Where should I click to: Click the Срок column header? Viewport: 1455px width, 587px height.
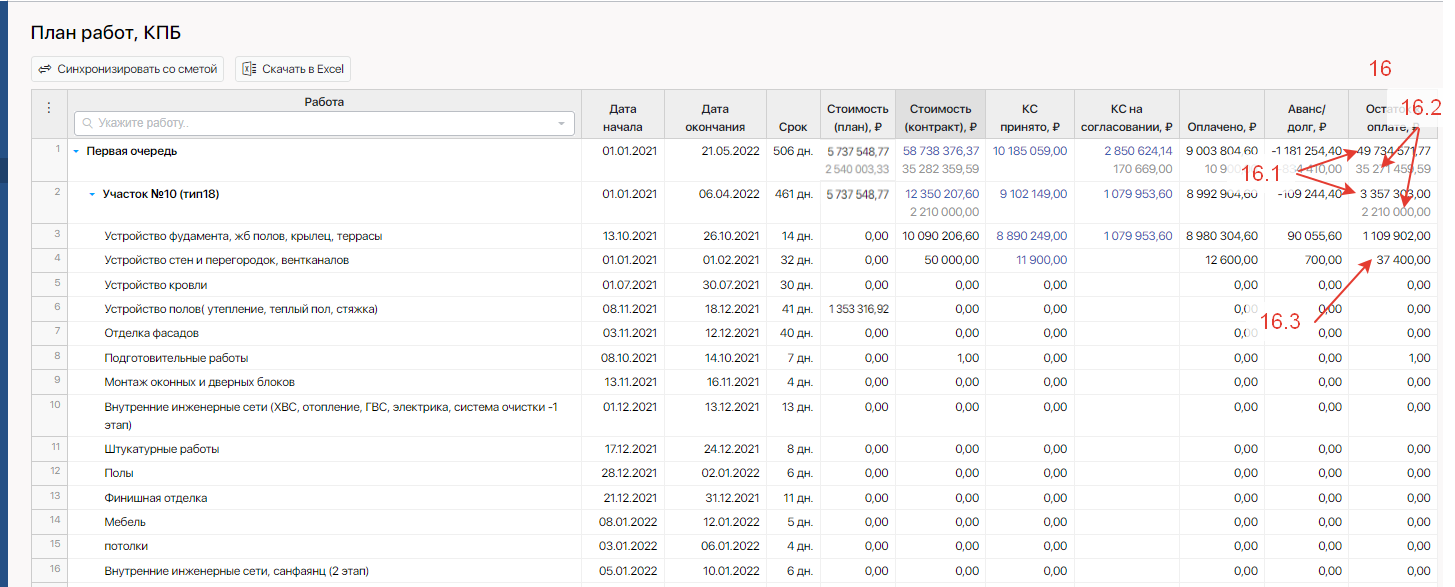point(792,127)
